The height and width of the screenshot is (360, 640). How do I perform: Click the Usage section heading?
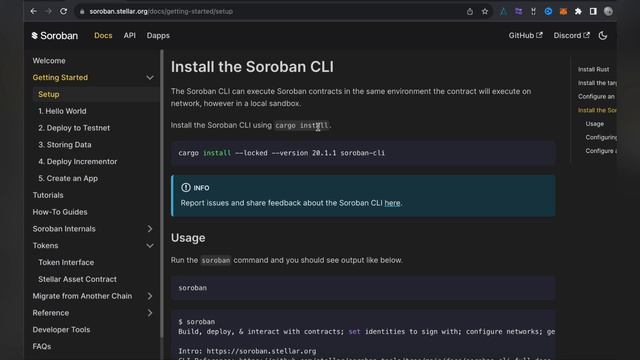coord(188,238)
